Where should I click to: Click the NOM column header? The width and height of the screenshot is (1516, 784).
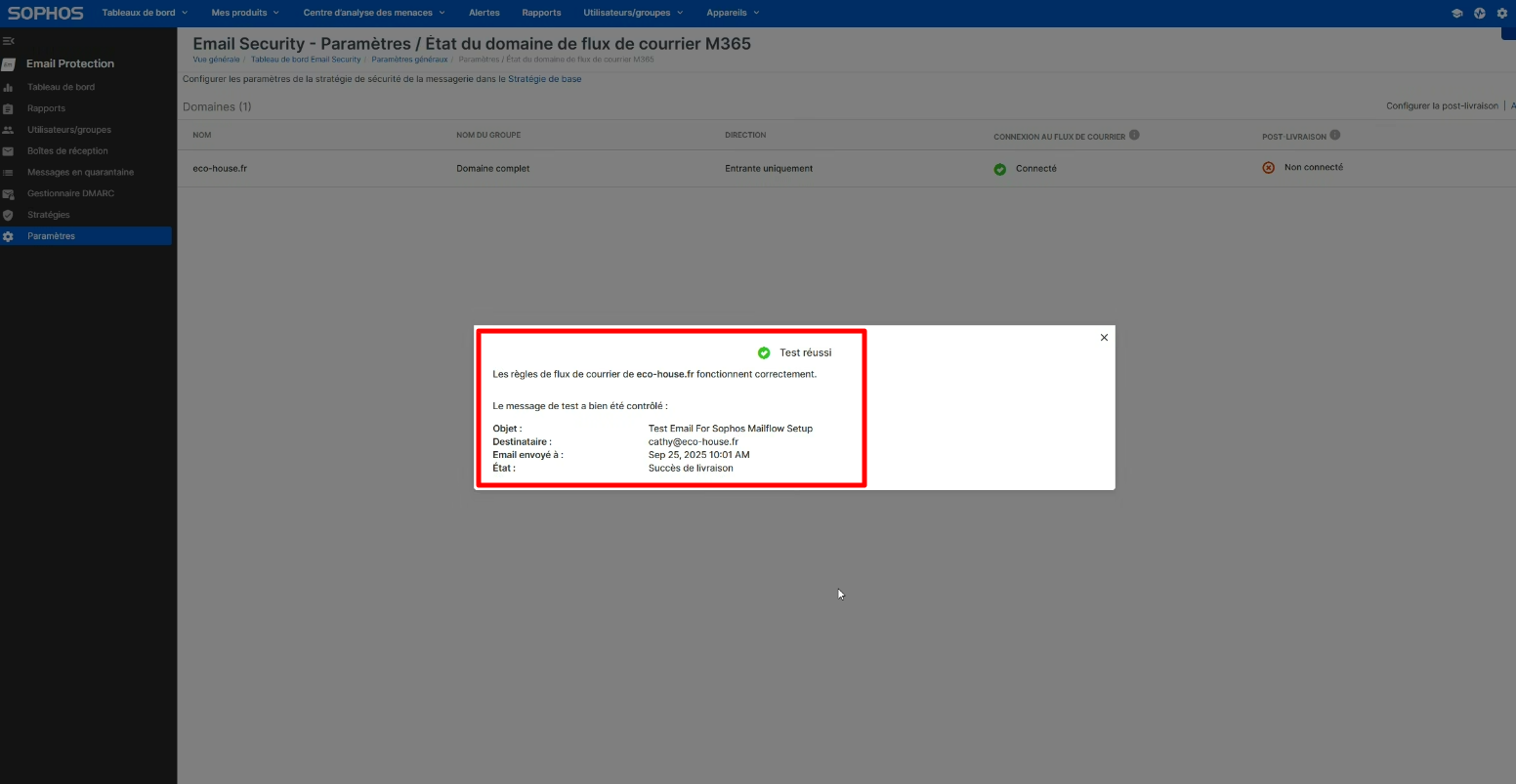pos(201,136)
